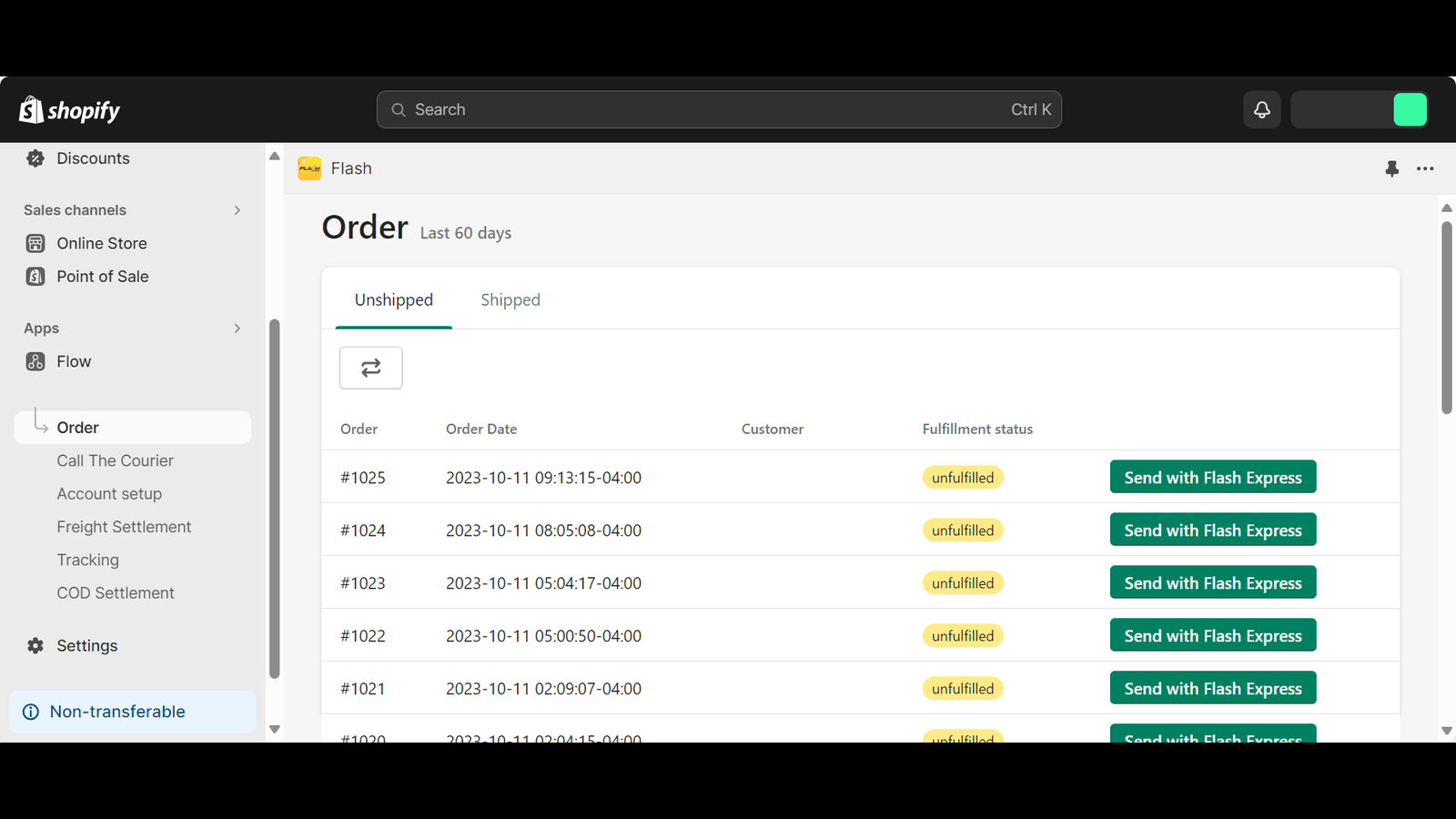Image resolution: width=1456 pixels, height=819 pixels.
Task: Click unfulfilled badge for order #1025
Action: pyautogui.click(x=963, y=478)
